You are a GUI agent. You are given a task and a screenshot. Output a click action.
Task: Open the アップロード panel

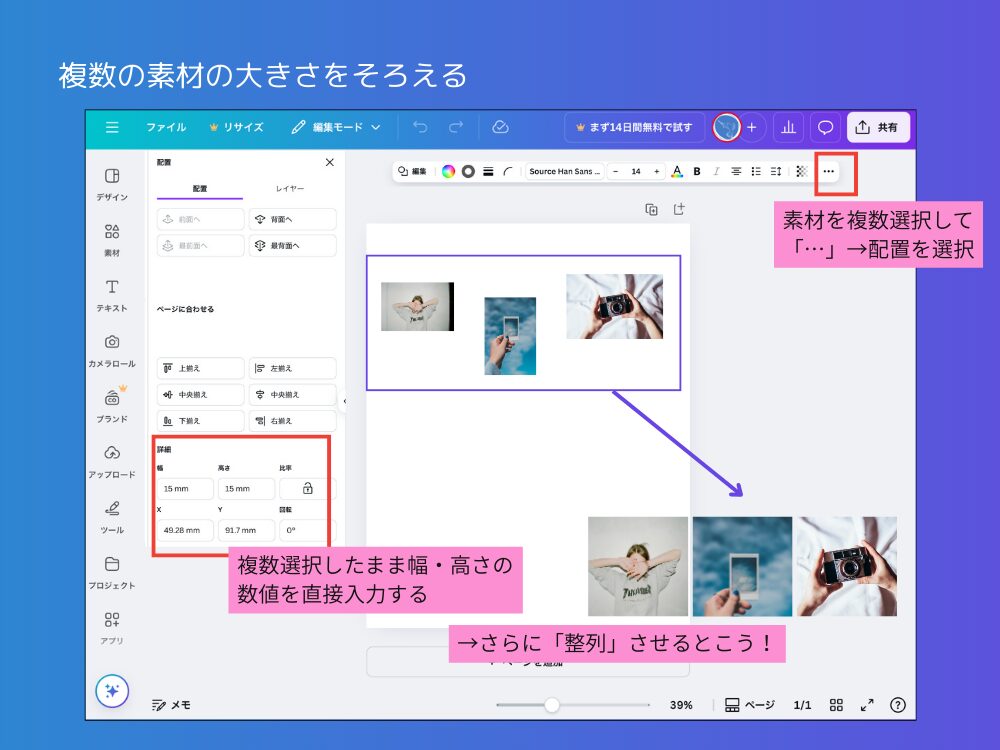point(110,460)
